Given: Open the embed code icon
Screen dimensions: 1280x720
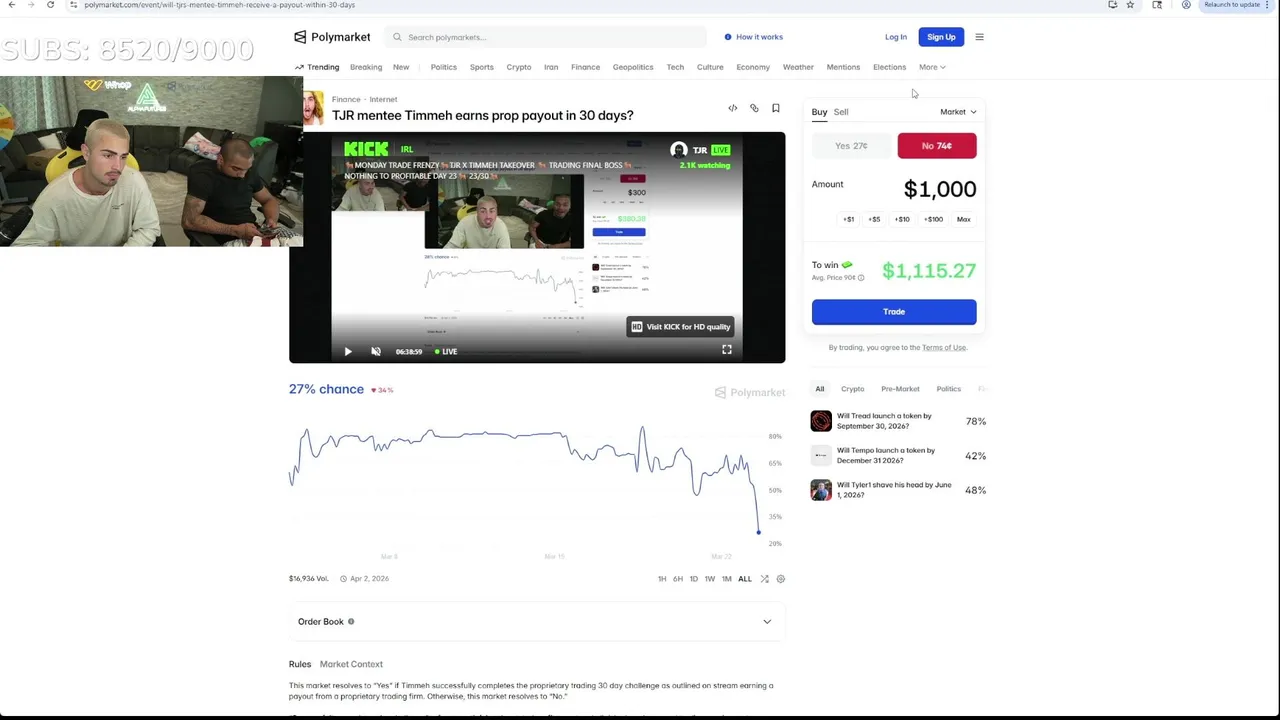Looking at the screenshot, I should click(733, 108).
